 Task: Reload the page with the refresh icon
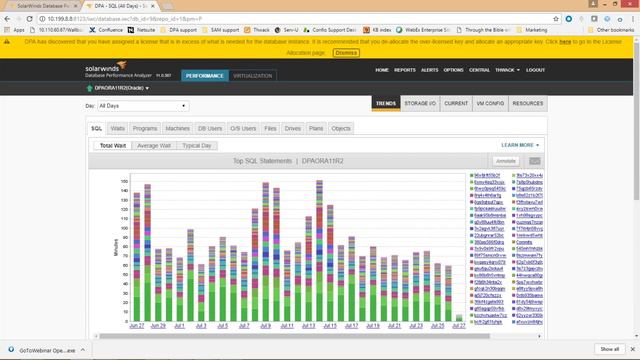point(29,19)
